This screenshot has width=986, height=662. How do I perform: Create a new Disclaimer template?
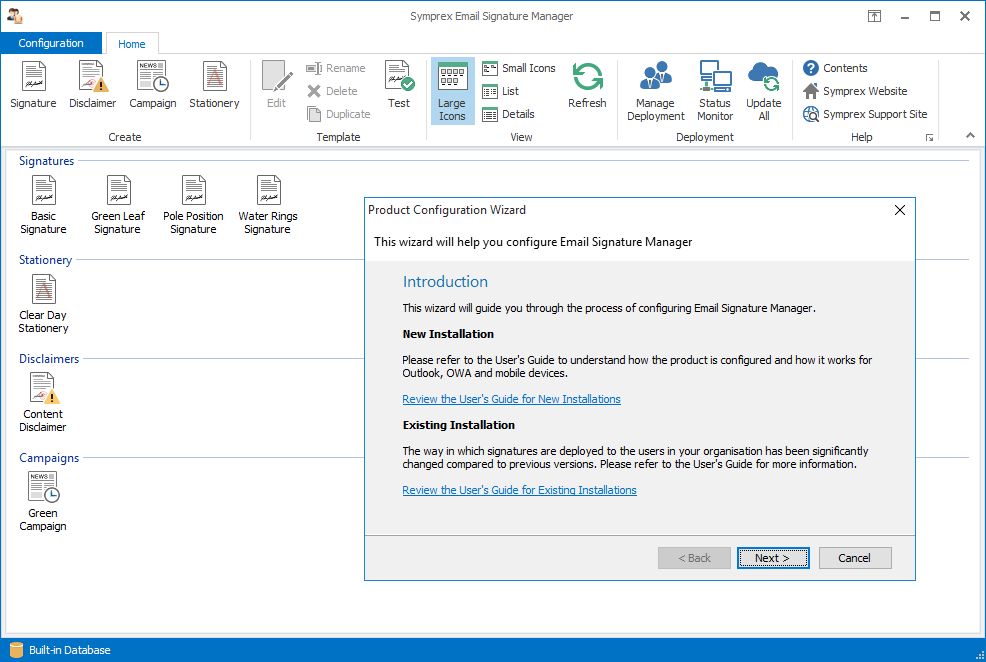[92, 85]
